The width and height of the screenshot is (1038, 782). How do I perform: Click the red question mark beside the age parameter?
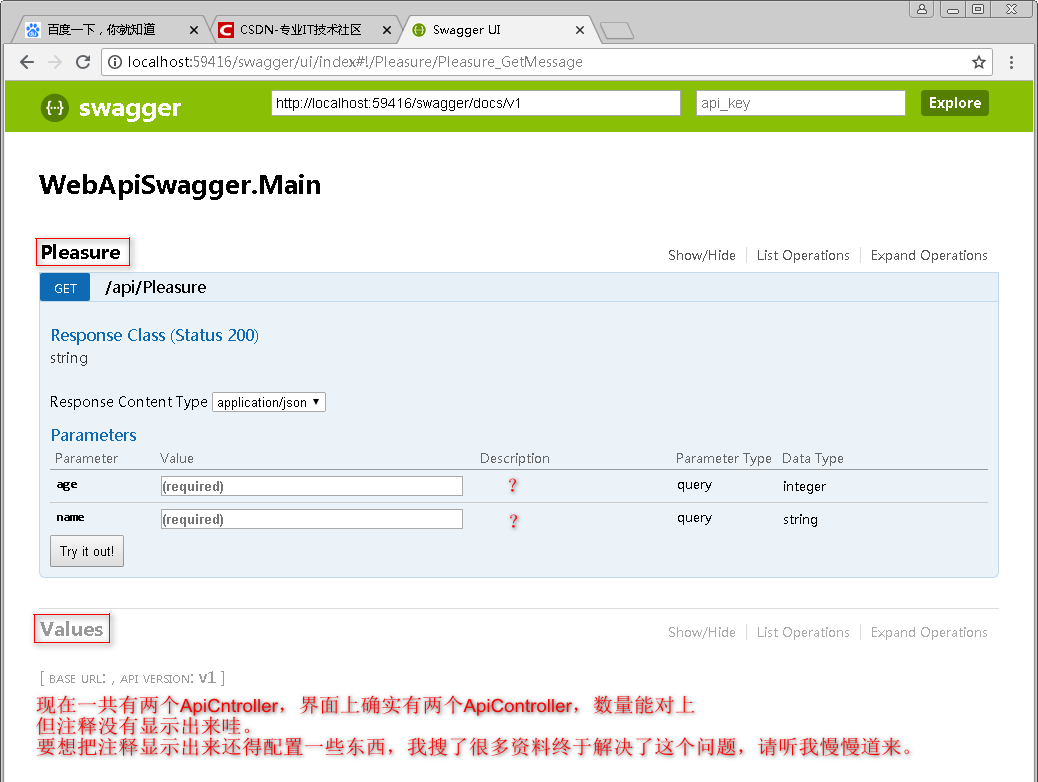(512, 485)
